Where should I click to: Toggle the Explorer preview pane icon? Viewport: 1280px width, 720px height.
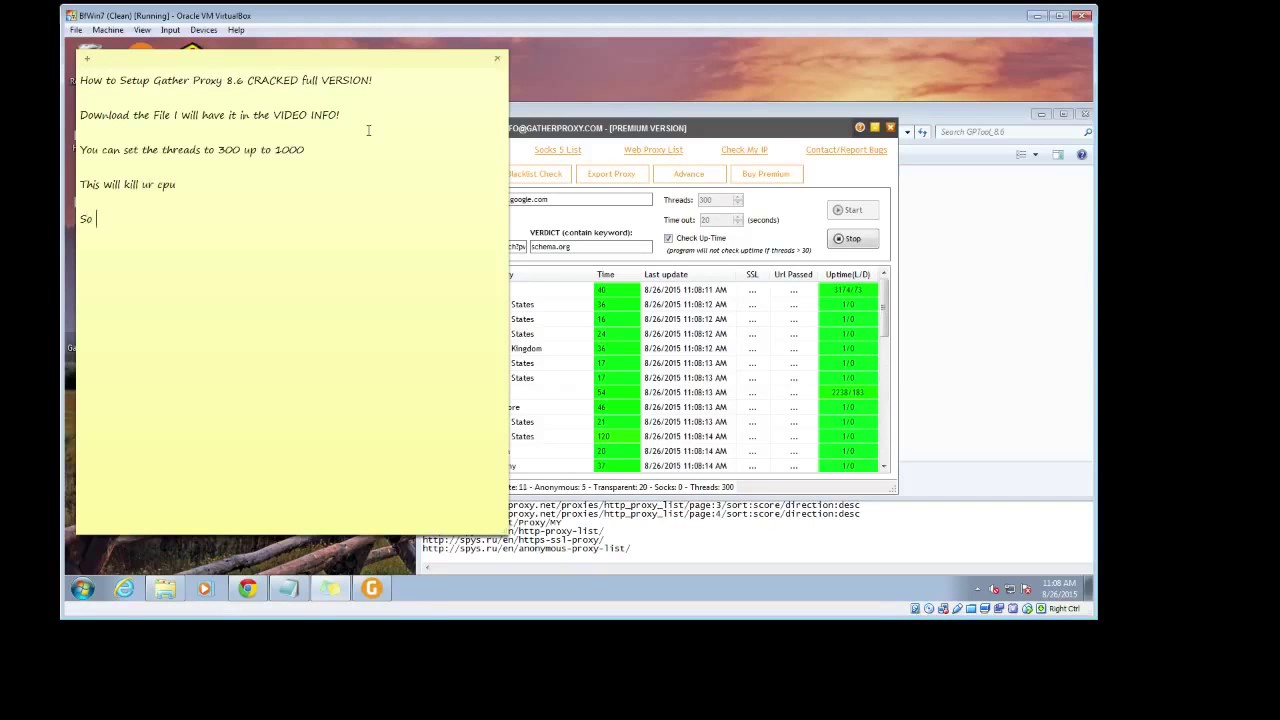1058,155
